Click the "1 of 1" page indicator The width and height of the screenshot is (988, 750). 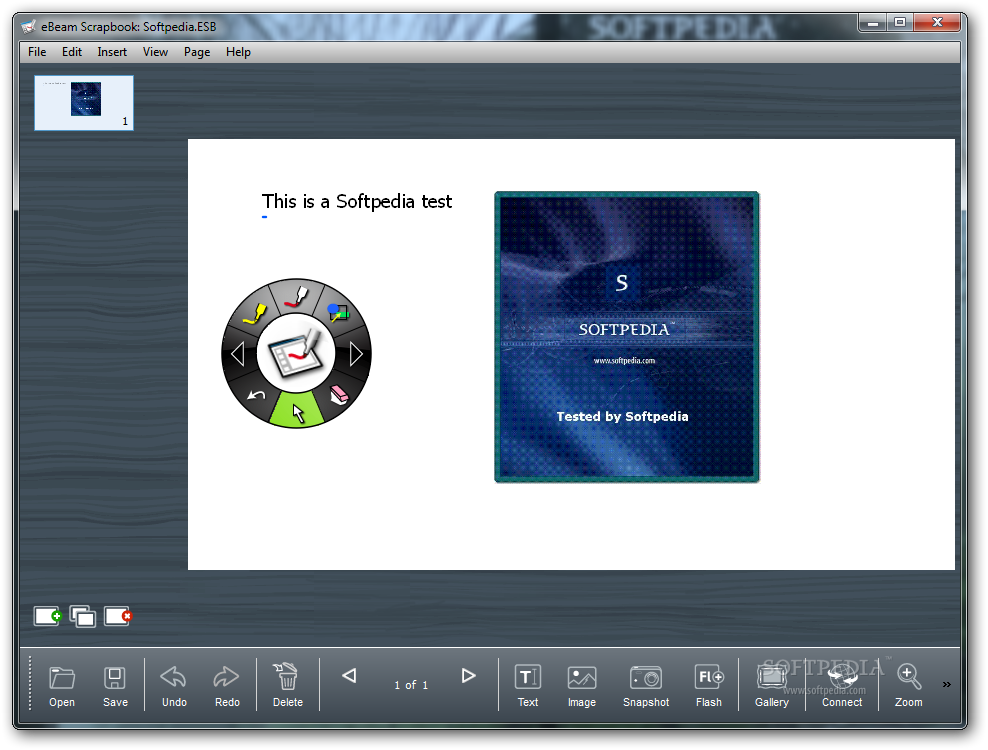click(x=411, y=684)
